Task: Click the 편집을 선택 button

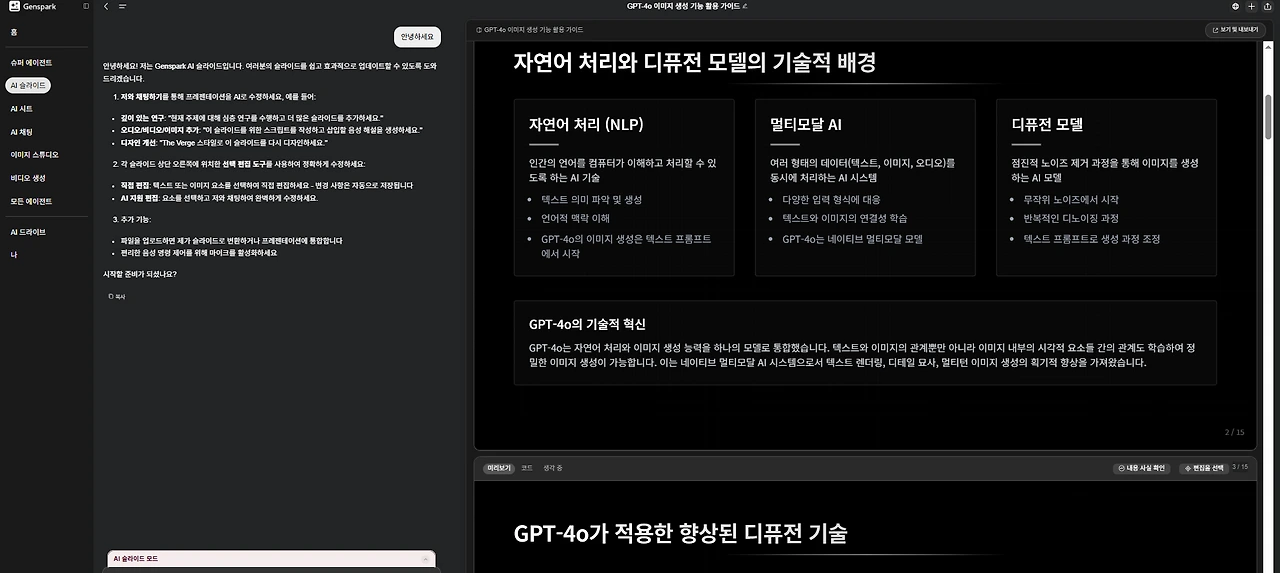Action: click(1203, 467)
